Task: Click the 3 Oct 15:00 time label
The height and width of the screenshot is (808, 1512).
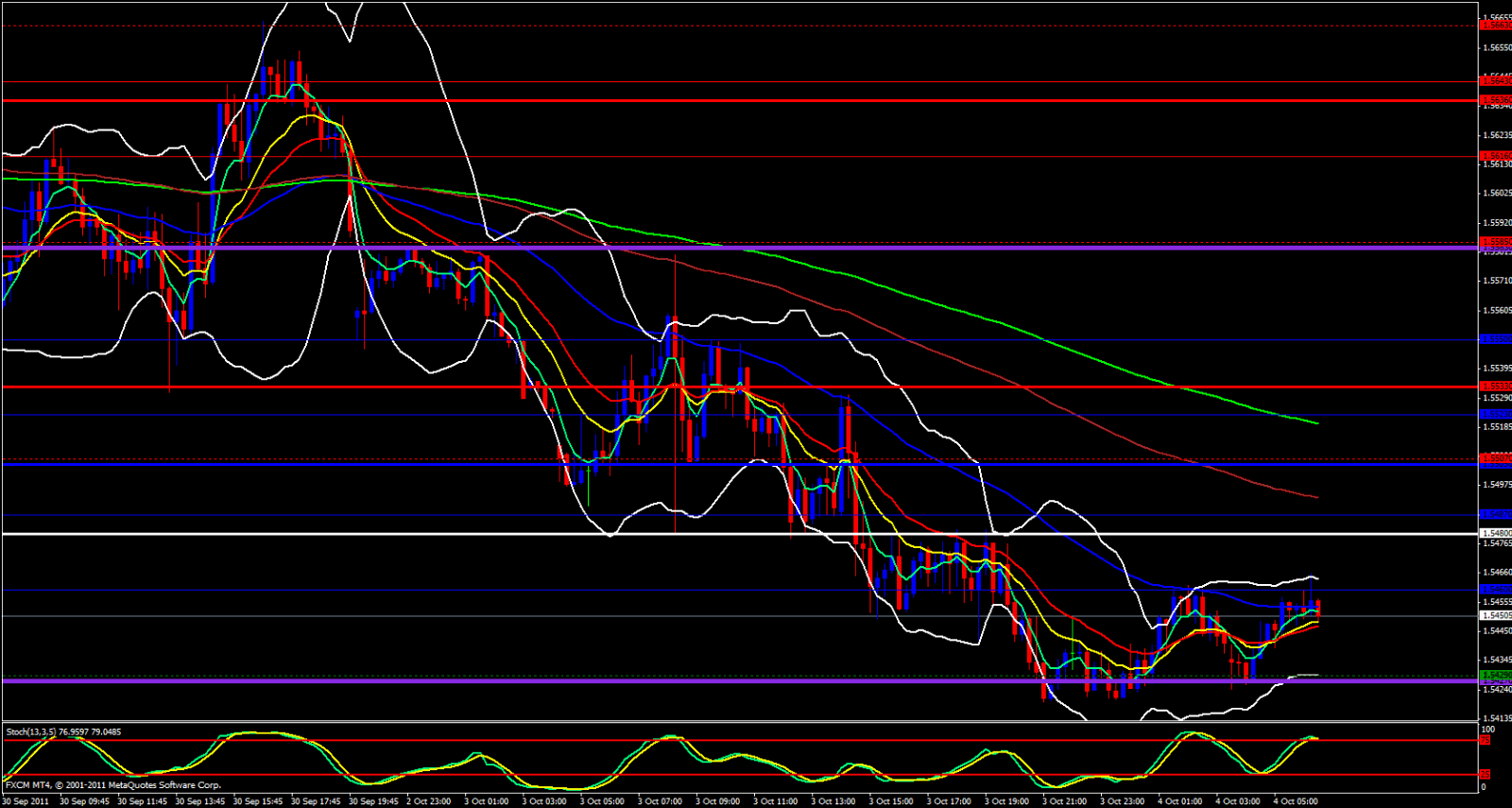Action: click(x=890, y=801)
